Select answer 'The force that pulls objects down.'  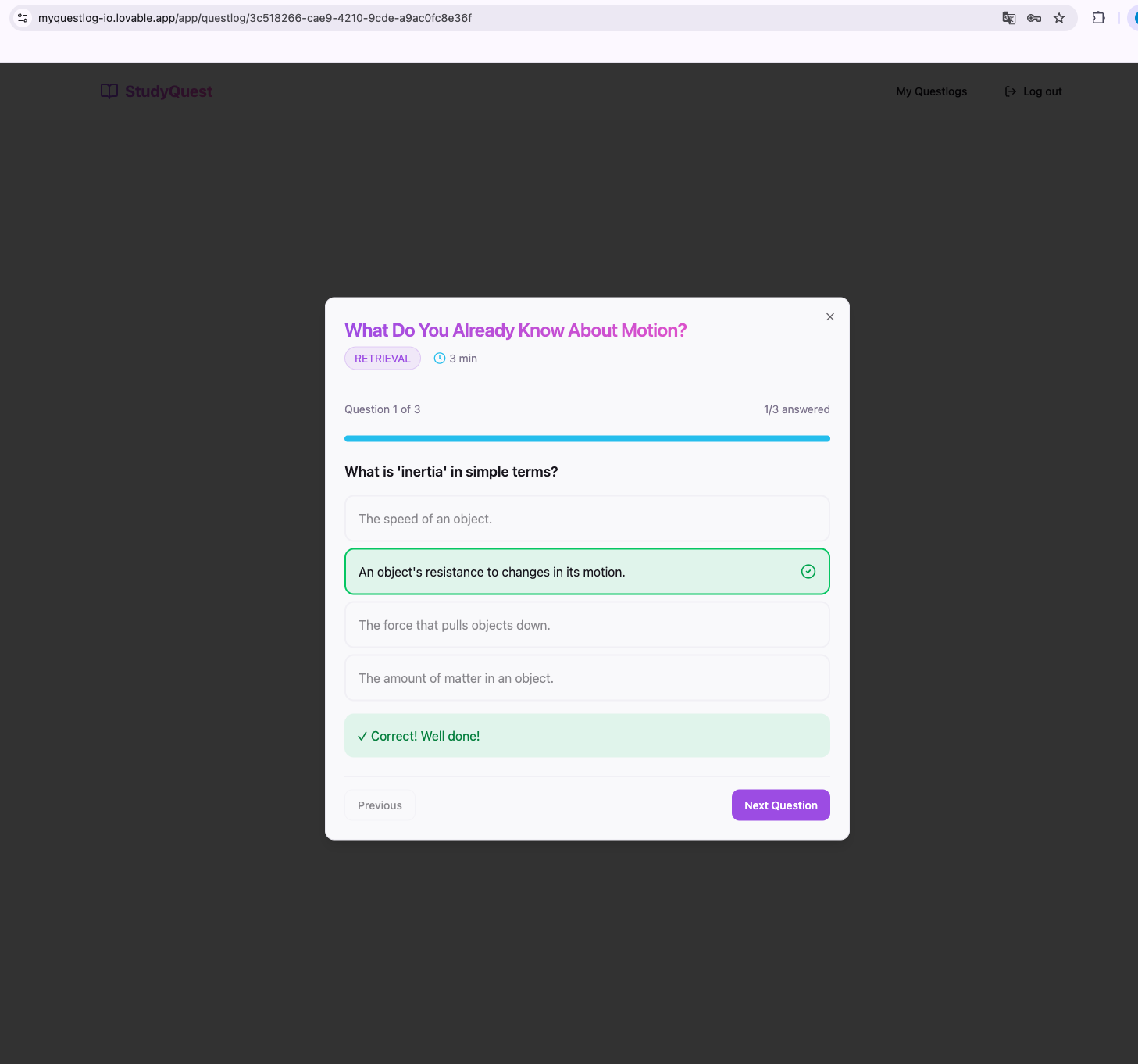(x=587, y=625)
